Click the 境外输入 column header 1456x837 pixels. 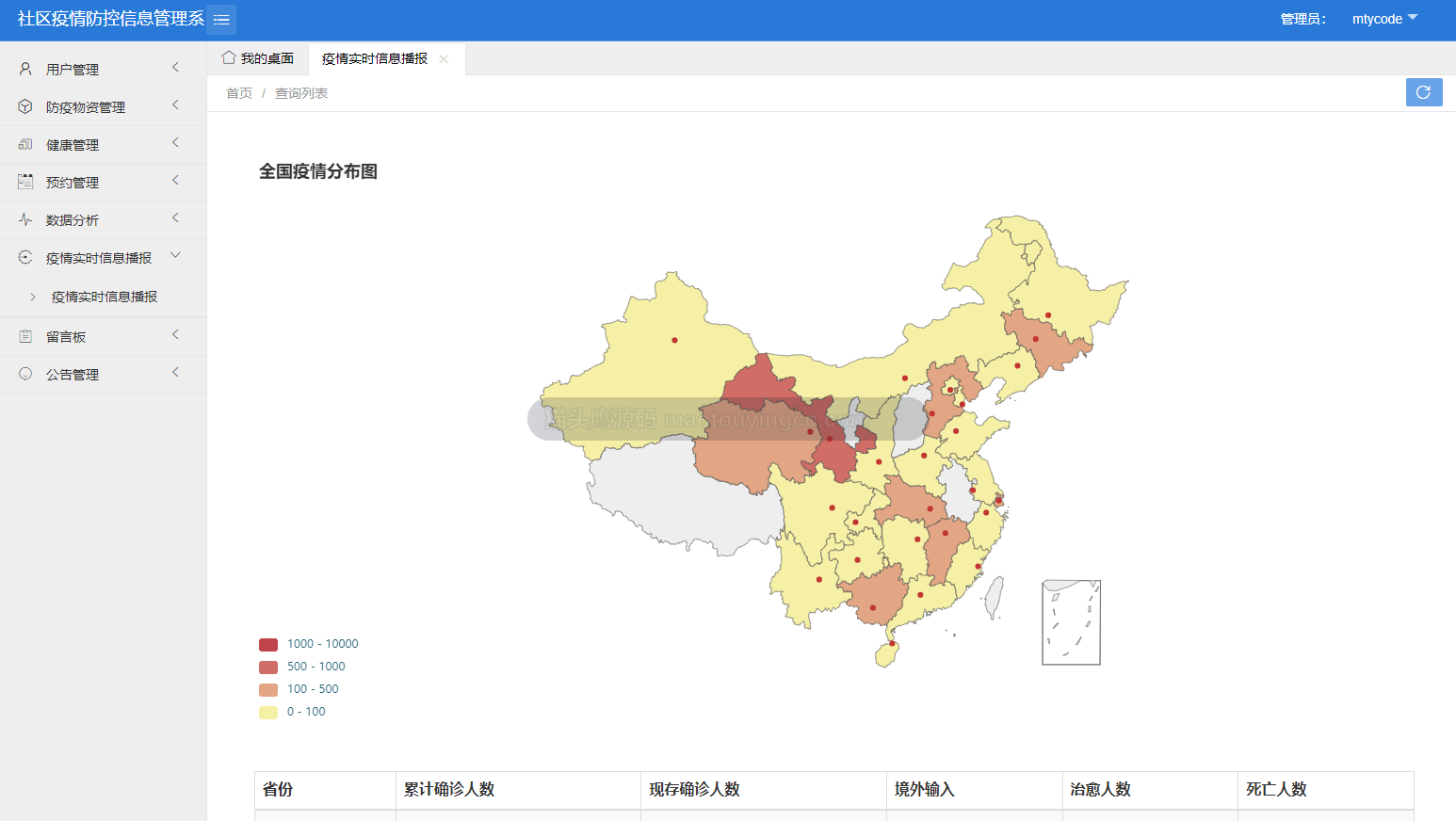[975, 790]
